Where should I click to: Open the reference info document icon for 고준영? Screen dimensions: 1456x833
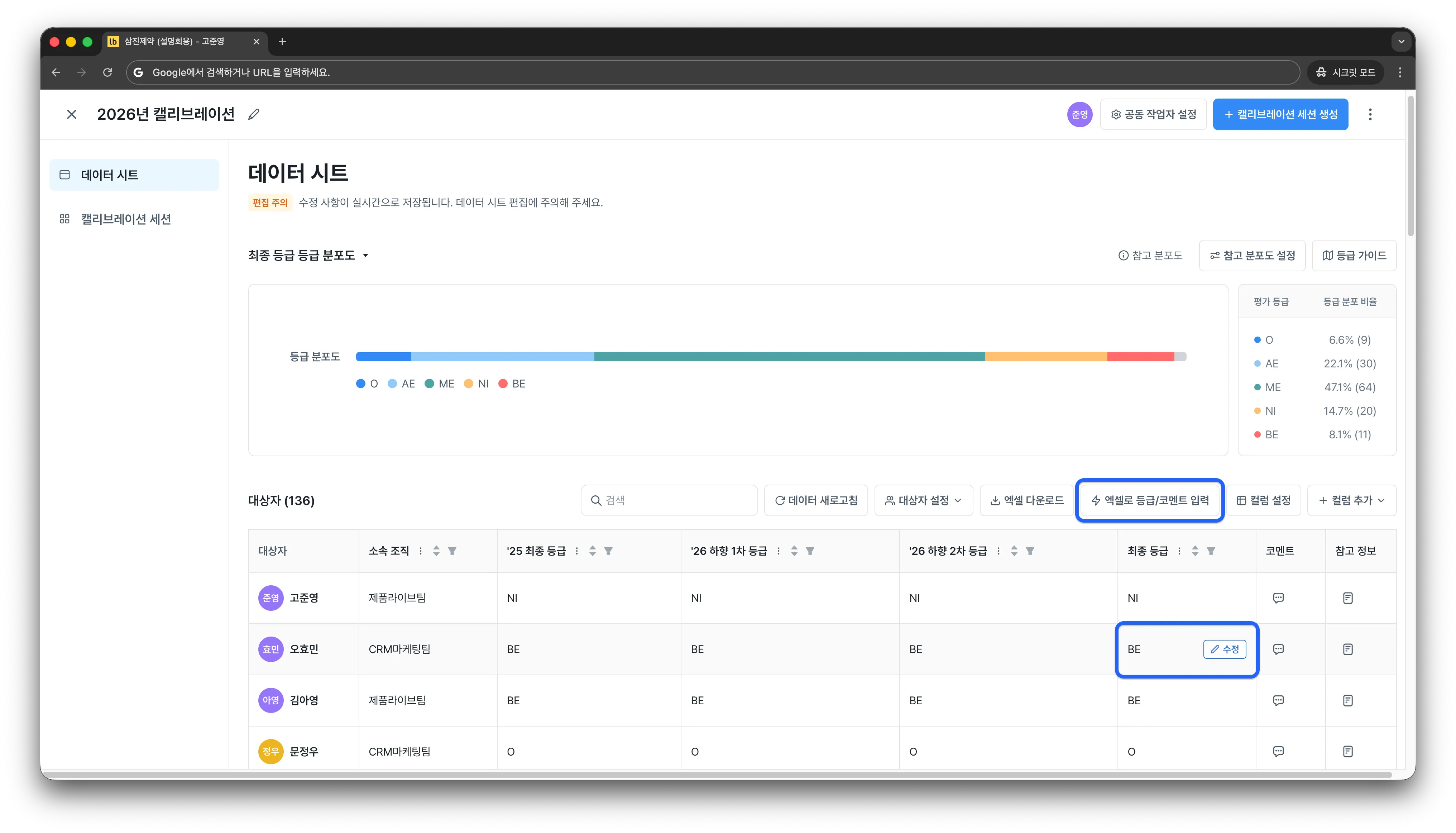[x=1347, y=598]
